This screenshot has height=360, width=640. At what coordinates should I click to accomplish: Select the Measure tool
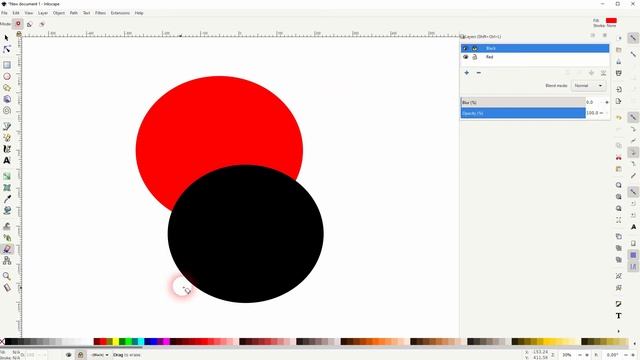click(7, 287)
